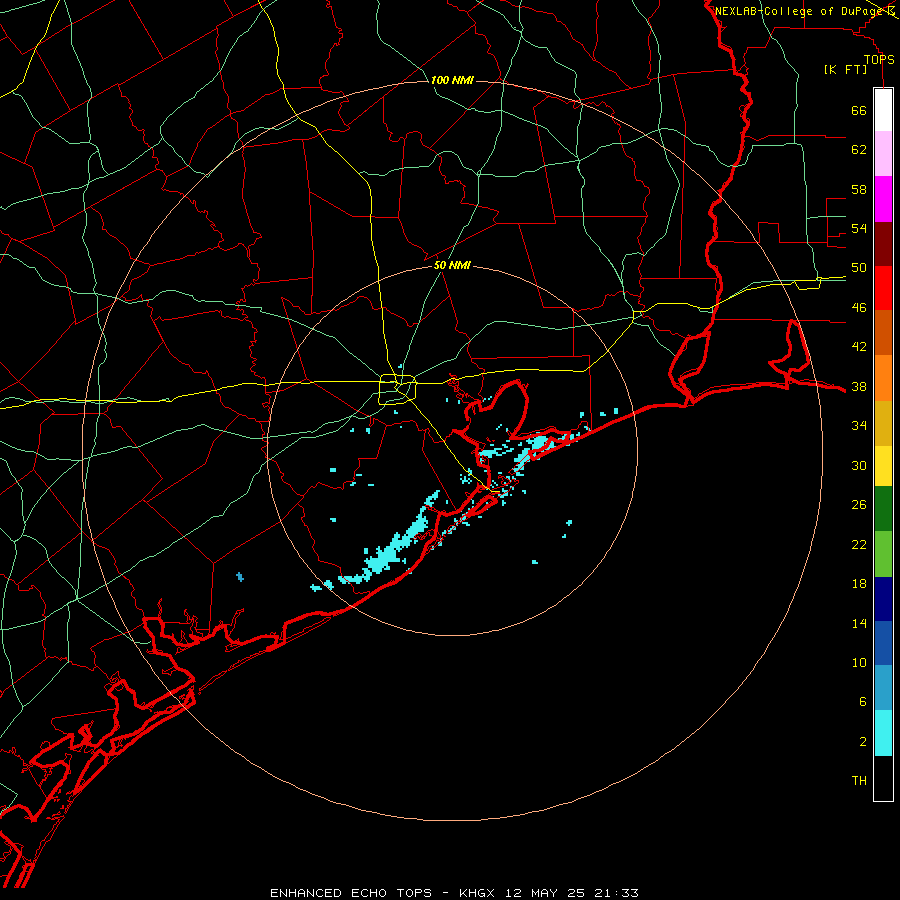
Task: Click the NEXLAB-College of DuPage text
Action: pos(800,11)
